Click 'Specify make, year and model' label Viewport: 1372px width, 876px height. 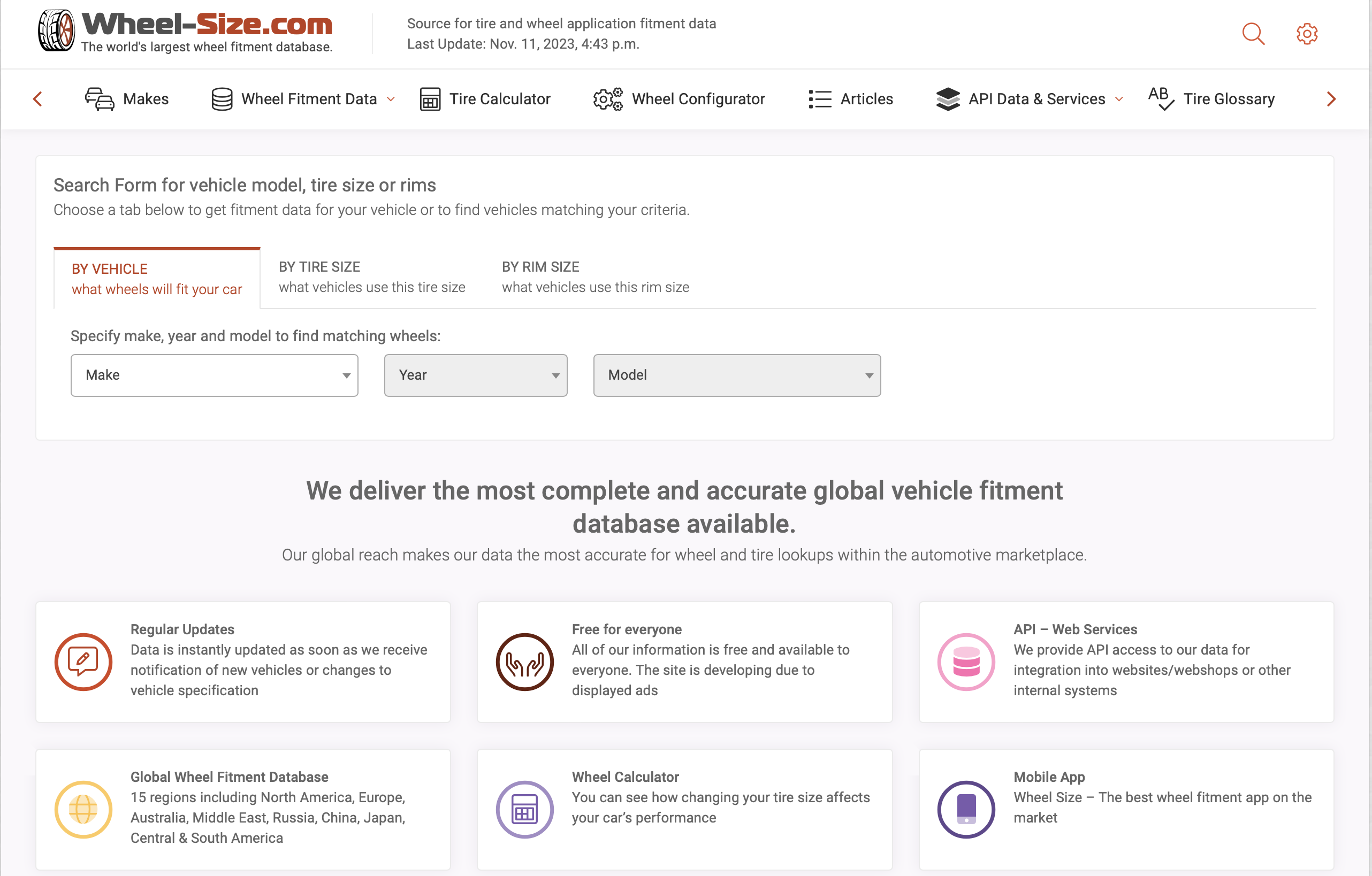click(x=255, y=336)
